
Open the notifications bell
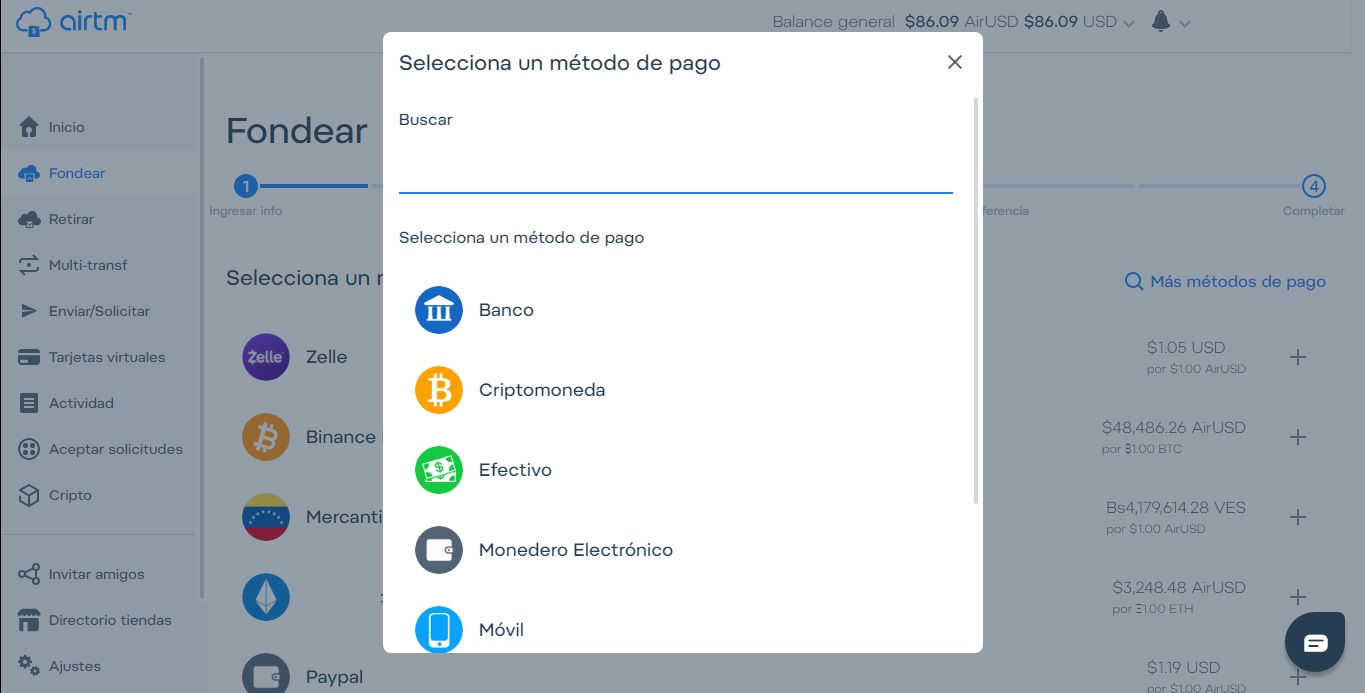point(1161,21)
